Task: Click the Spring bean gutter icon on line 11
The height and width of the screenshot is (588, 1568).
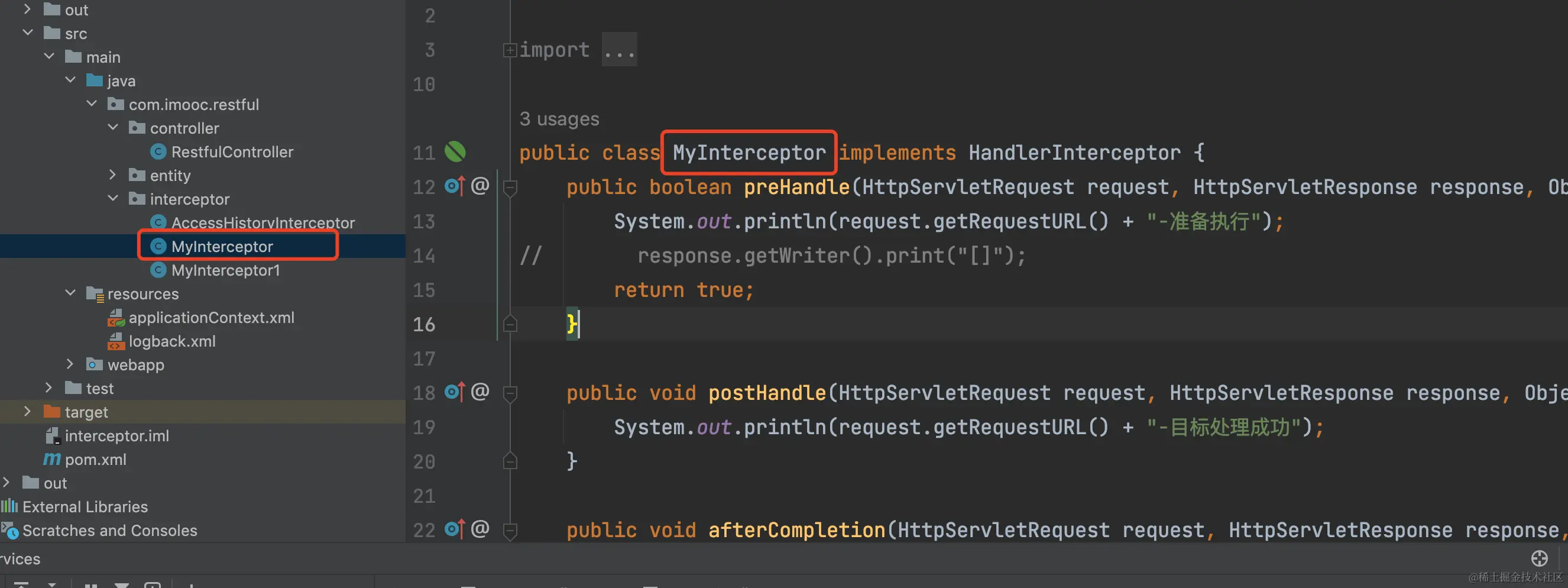Action: 455,151
